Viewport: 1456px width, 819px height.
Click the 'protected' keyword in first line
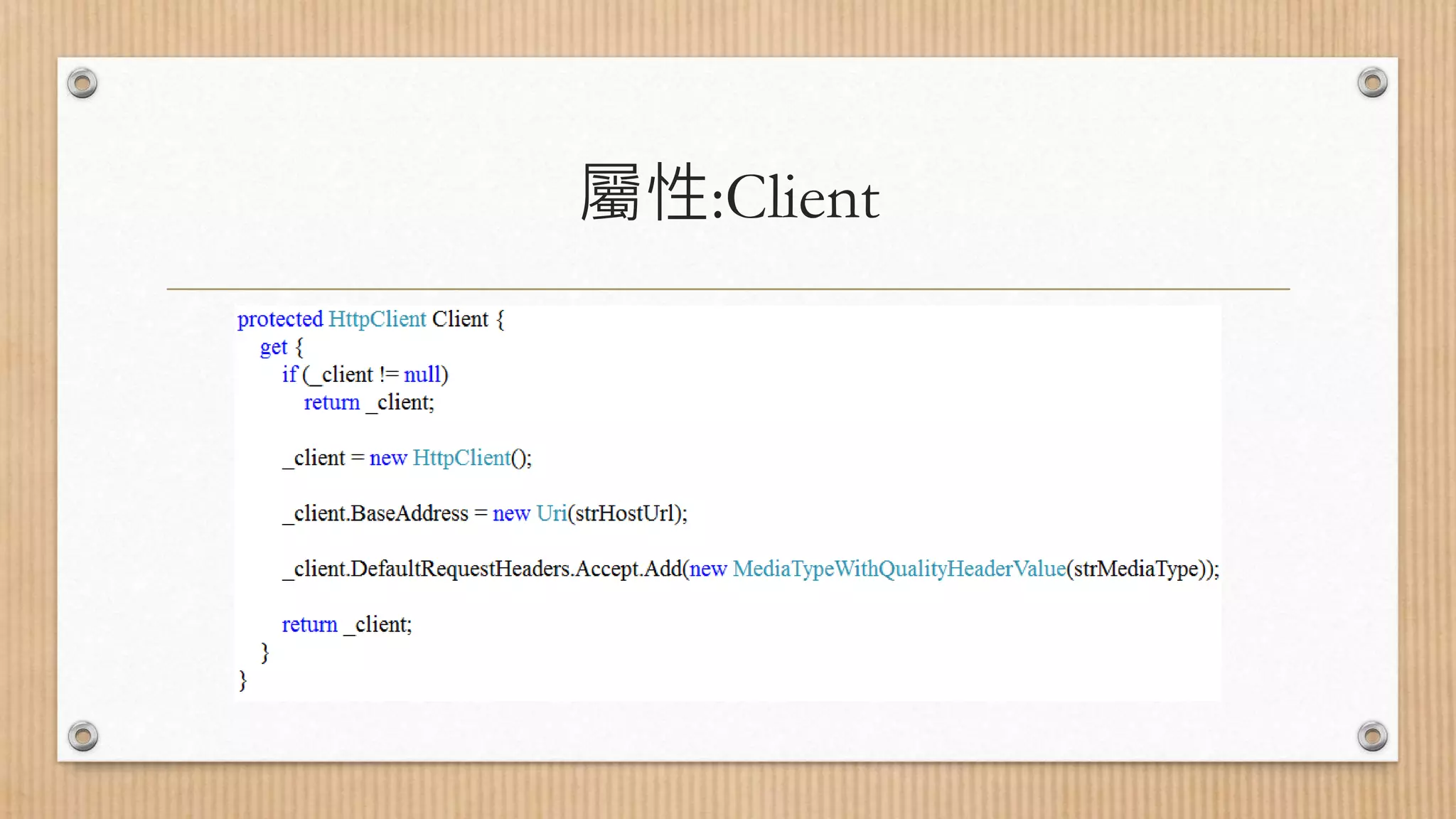280,319
